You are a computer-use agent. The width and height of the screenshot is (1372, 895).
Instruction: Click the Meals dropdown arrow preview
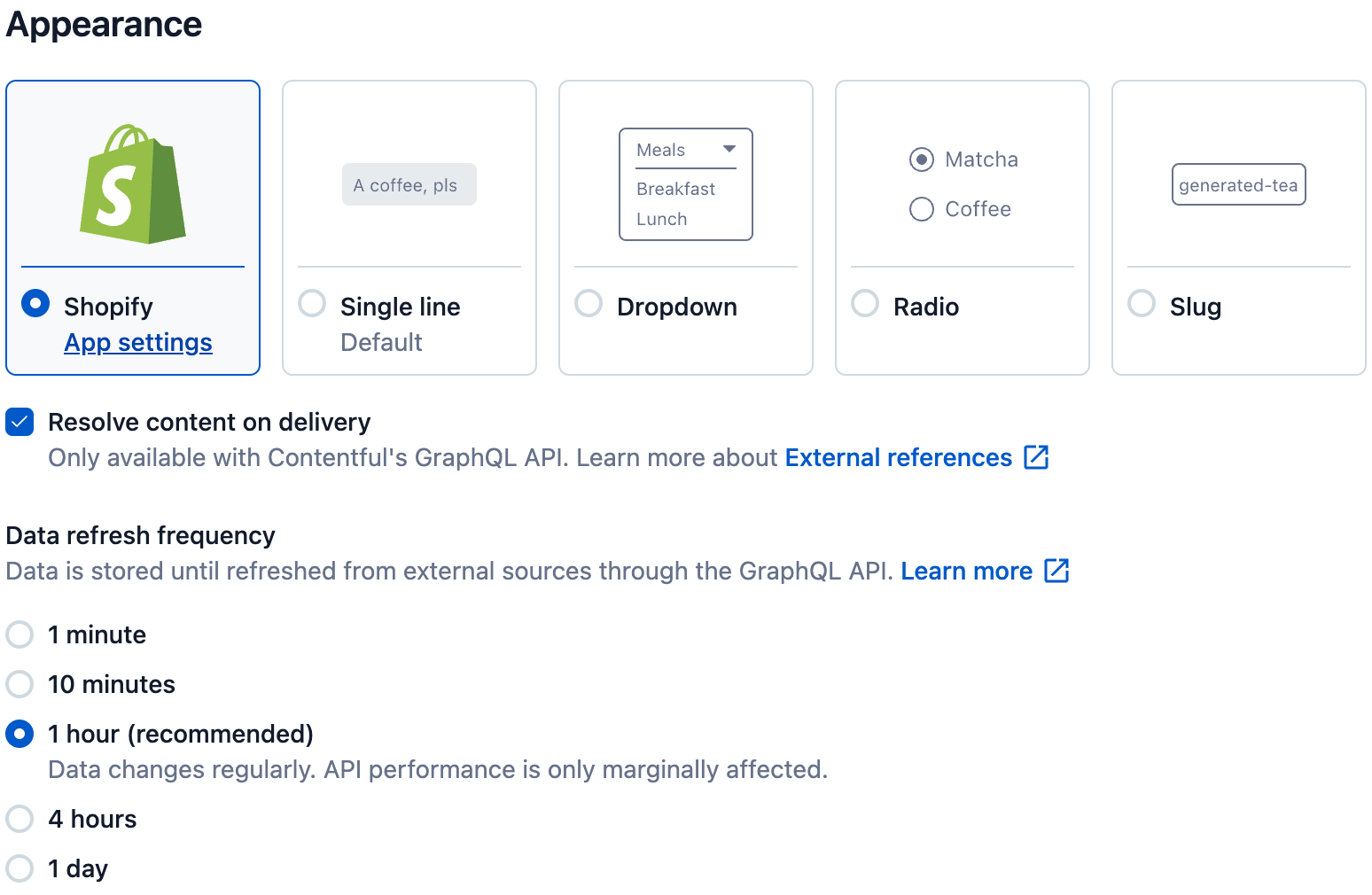(x=729, y=149)
